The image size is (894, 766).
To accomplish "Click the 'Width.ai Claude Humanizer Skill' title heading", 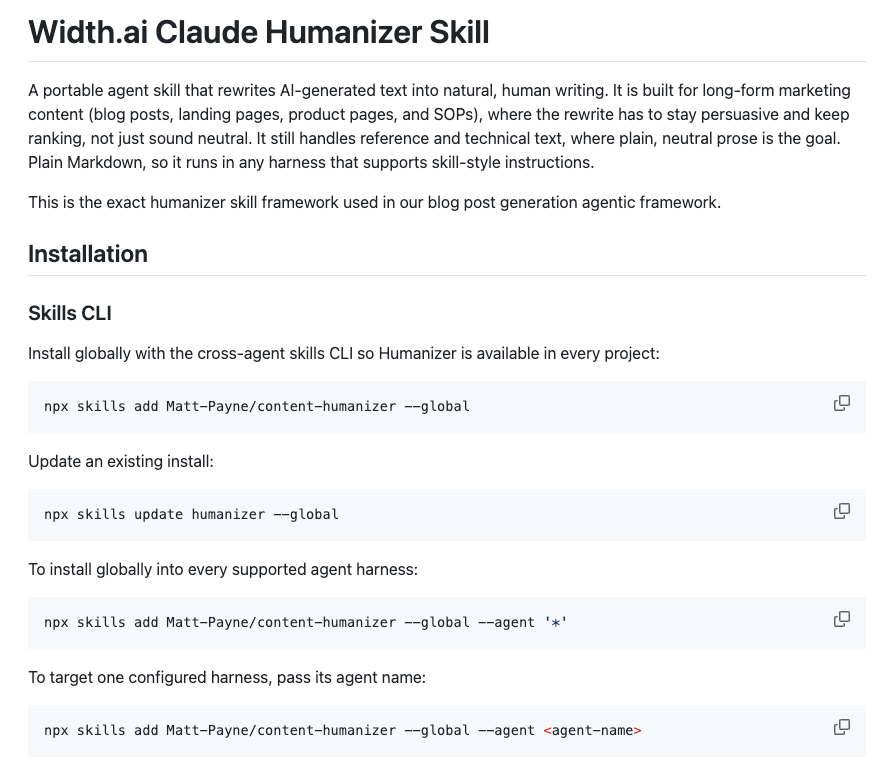I will click(259, 32).
